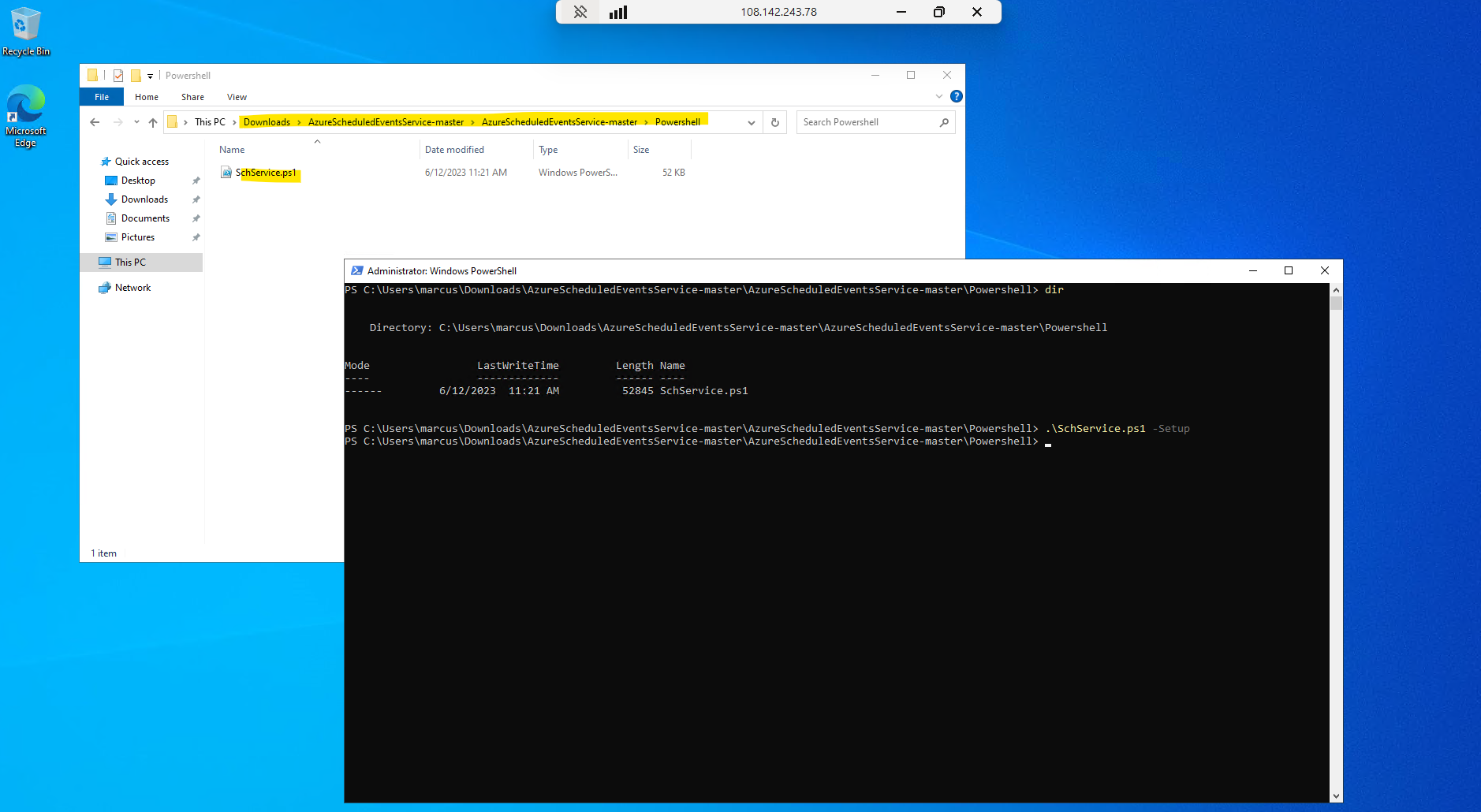Open the Recycle Bin desktop icon
1481x812 pixels.
(x=25, y=32)
